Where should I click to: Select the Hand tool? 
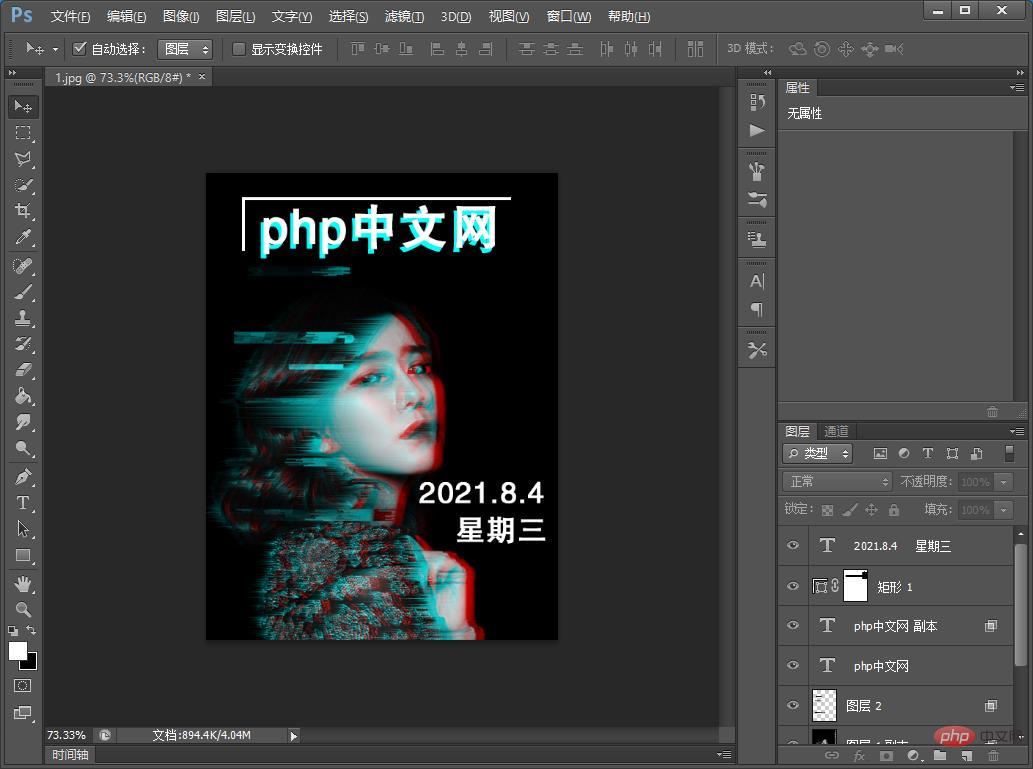coord(23,584)
